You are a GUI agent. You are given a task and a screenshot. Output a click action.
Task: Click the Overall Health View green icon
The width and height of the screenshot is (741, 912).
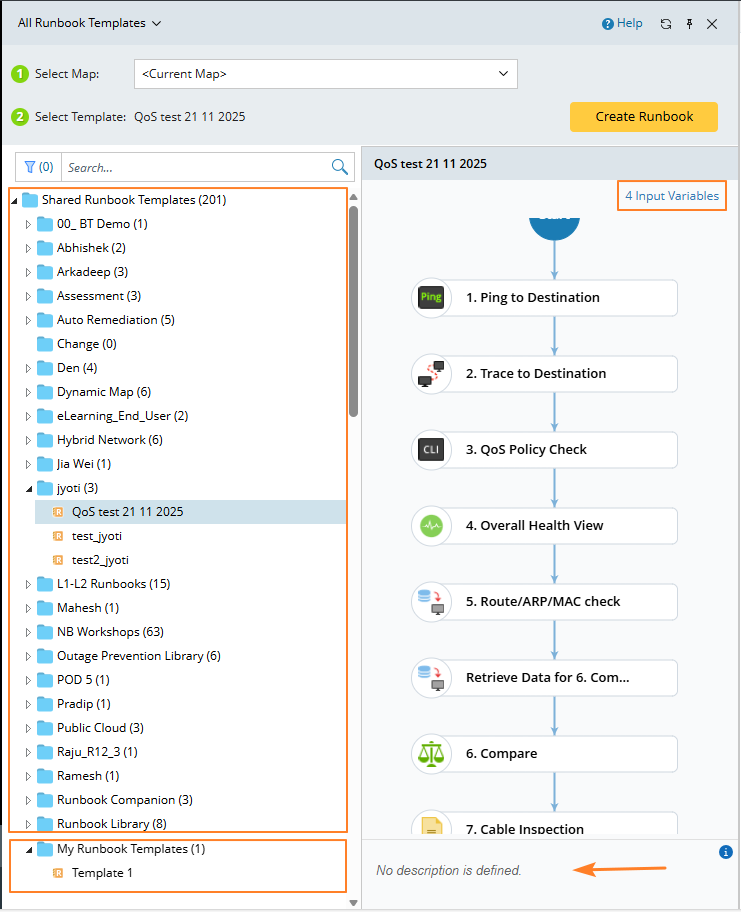click(431, 525)
